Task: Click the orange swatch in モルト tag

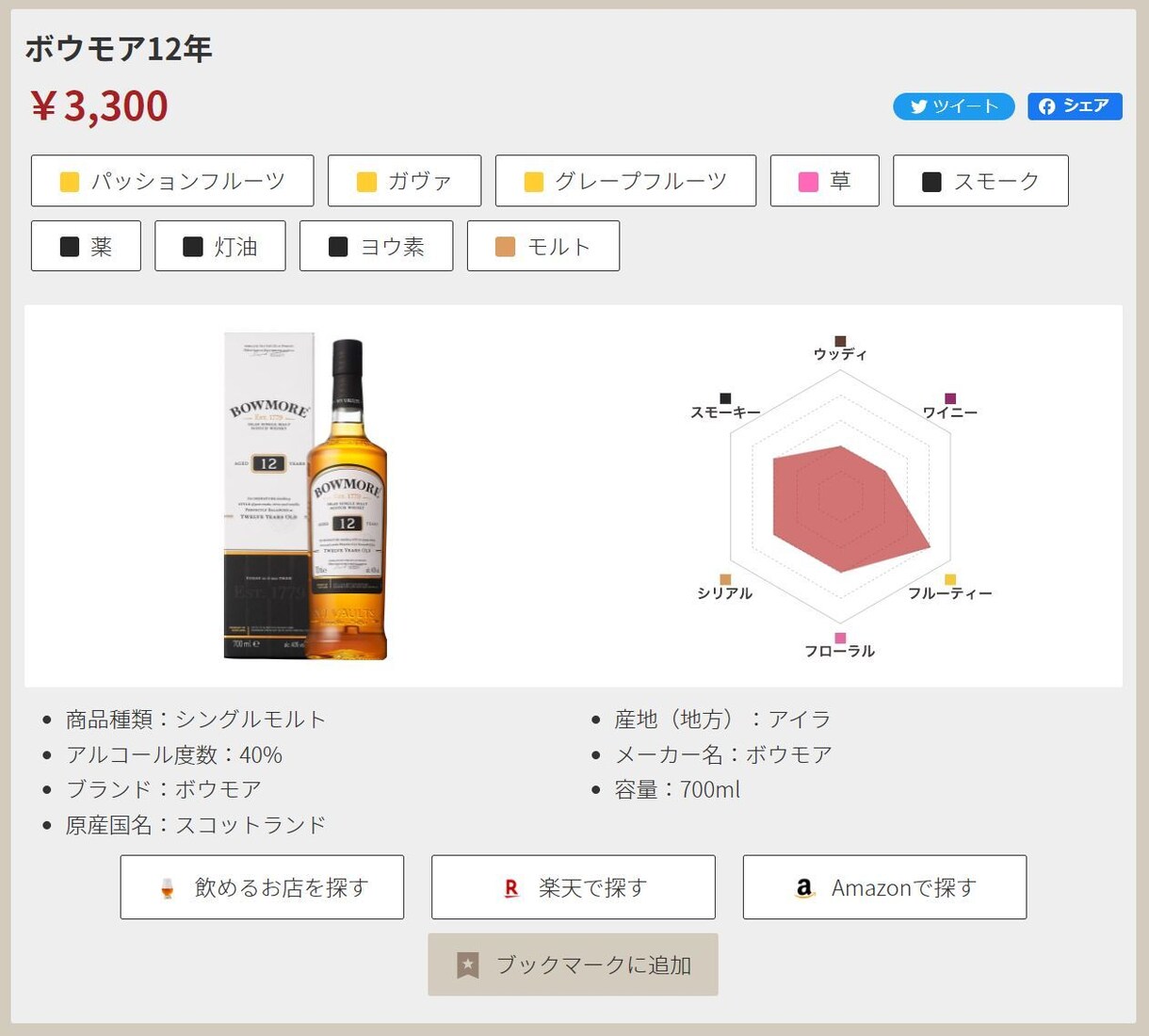Action: [505, 247]
